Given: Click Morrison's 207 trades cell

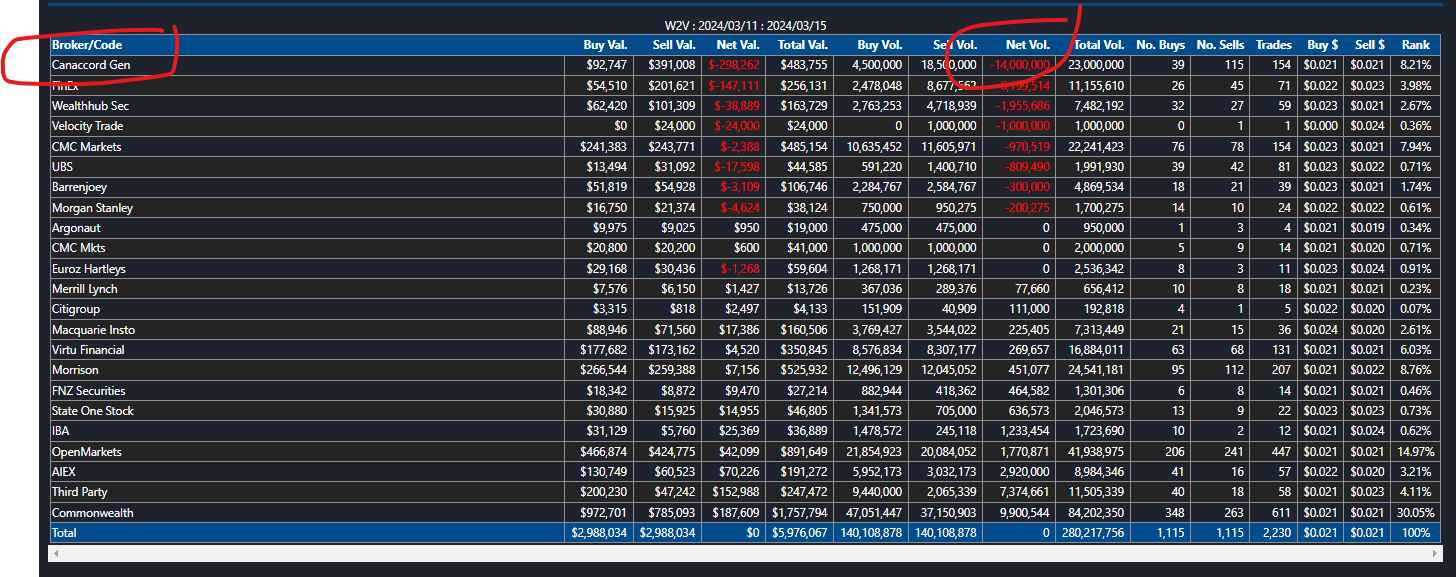Looking at the screenshot, I should [1282, 370].
